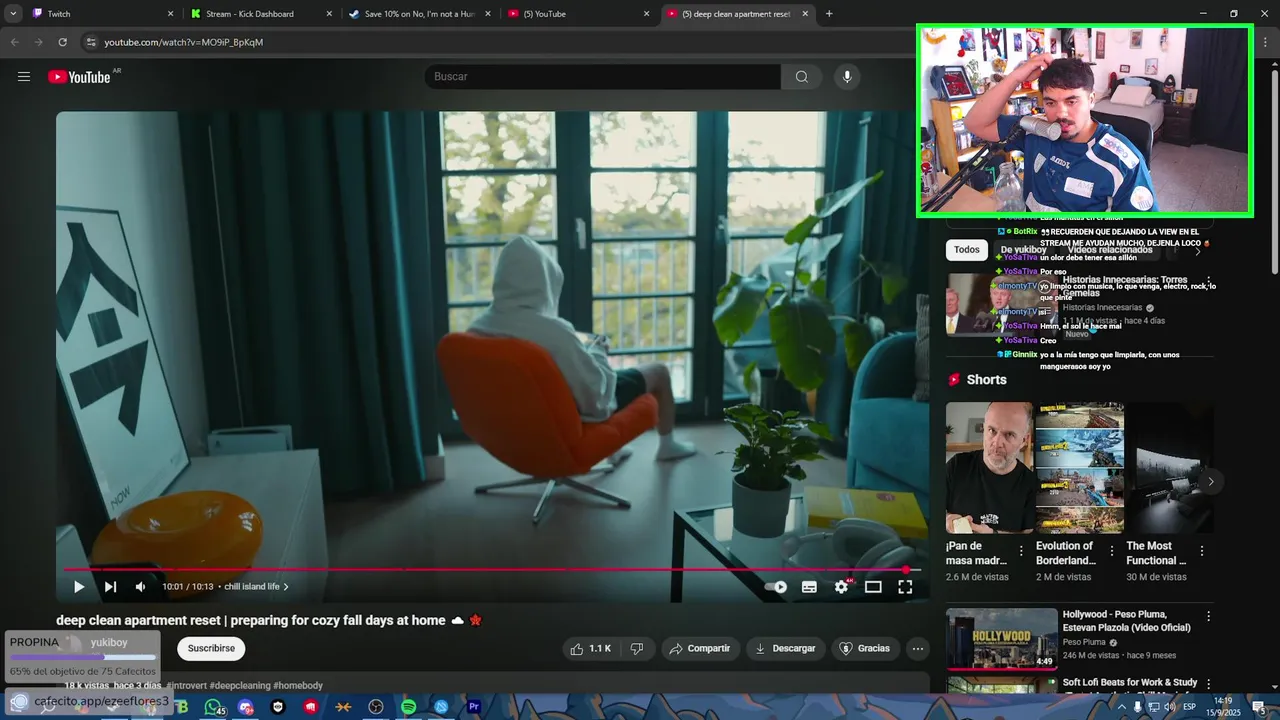Select the Todos filter chip

click(967, 250)
